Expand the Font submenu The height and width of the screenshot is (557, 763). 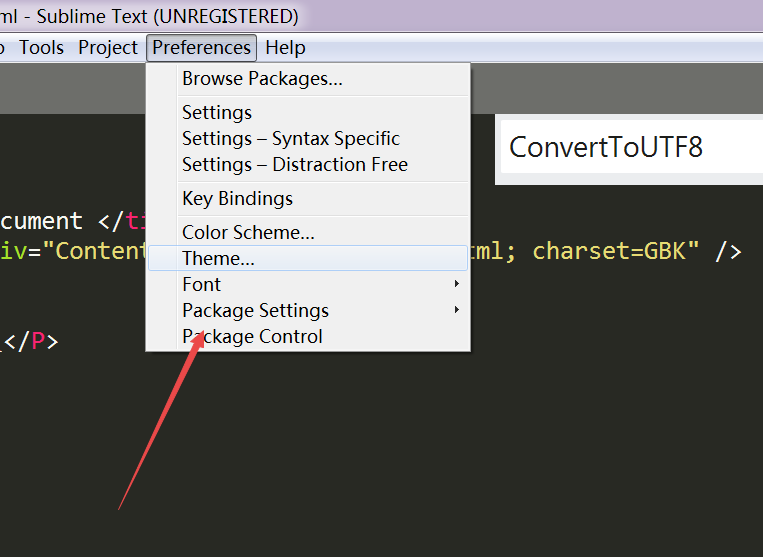tap(308, 284)
